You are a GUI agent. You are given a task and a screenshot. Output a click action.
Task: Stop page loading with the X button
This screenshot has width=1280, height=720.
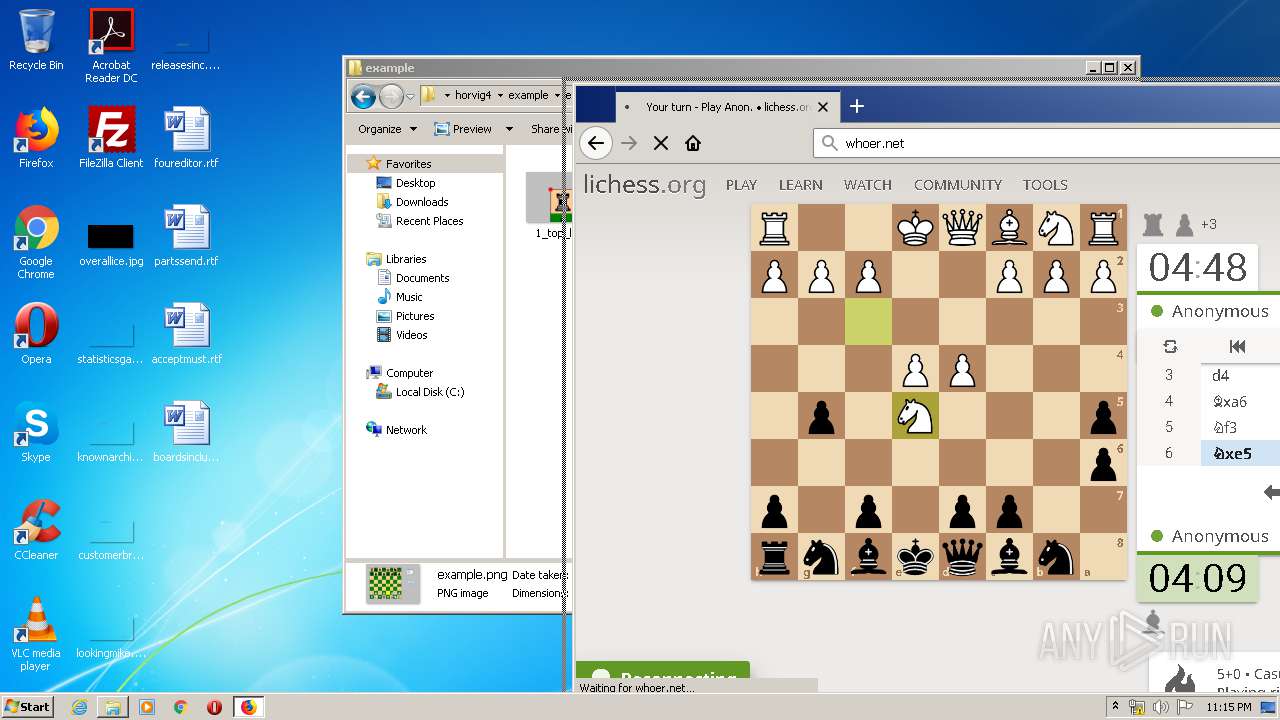pos(661,143)
